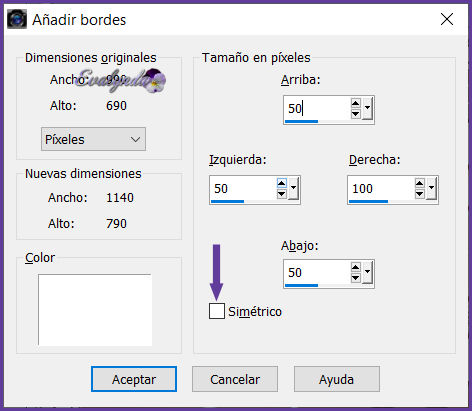The image size is (472, 411).
Task: Decrease the Izquierda value with down arrow
Action: click(282, 194)
